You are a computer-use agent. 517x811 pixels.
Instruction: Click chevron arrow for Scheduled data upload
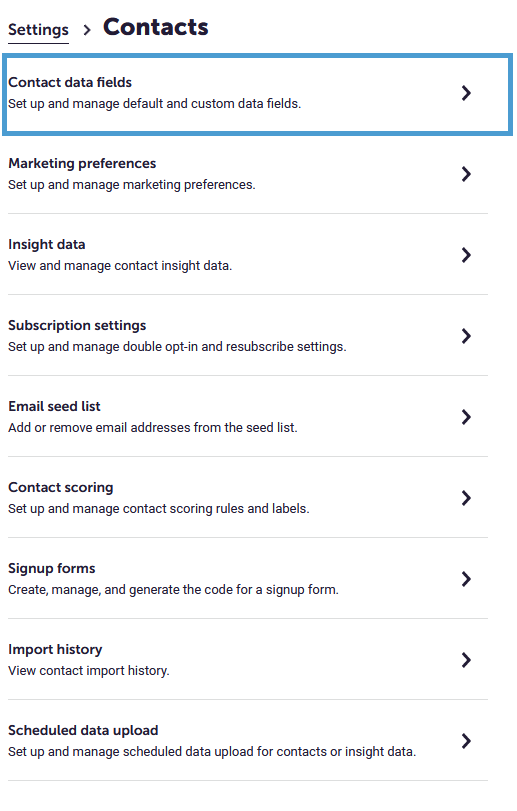coord(466,741)
